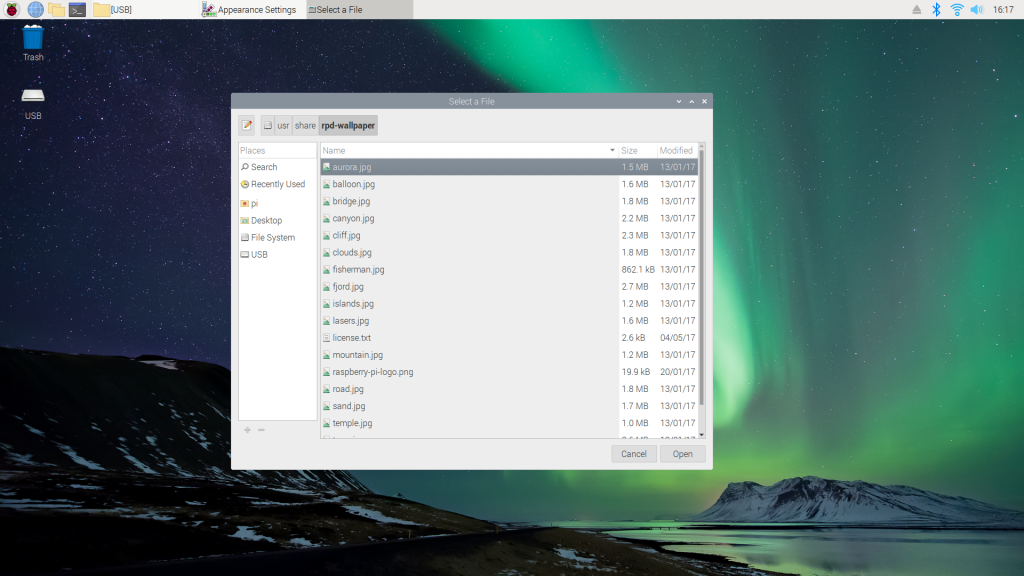Screen dimensions: 1024x576
Task: Click the eject icon in the taskbar
Action: [x=917, y=9]
